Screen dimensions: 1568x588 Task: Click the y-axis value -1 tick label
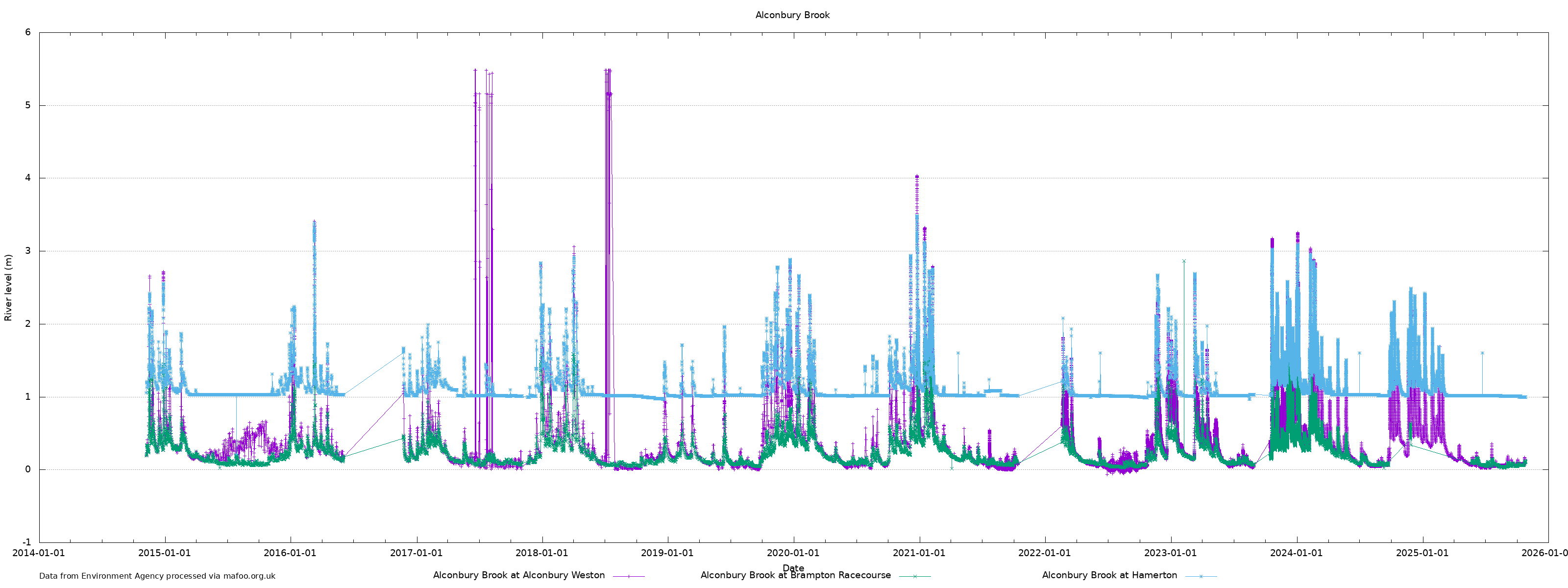pos(26,542)
